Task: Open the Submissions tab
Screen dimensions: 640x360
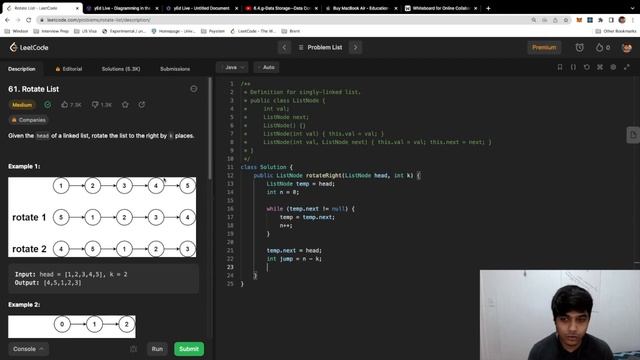Action: [x=175, y=69]
